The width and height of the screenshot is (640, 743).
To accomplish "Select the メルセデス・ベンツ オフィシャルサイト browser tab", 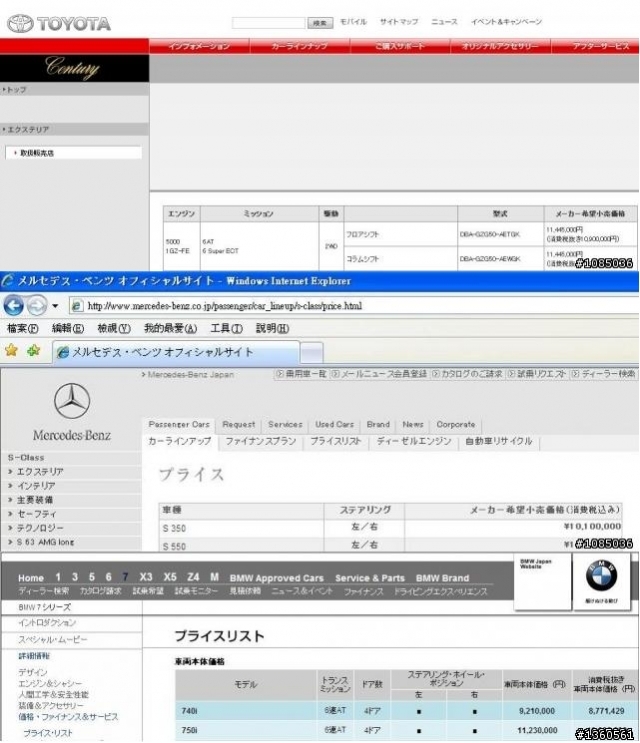I will (x=176, y=353).
